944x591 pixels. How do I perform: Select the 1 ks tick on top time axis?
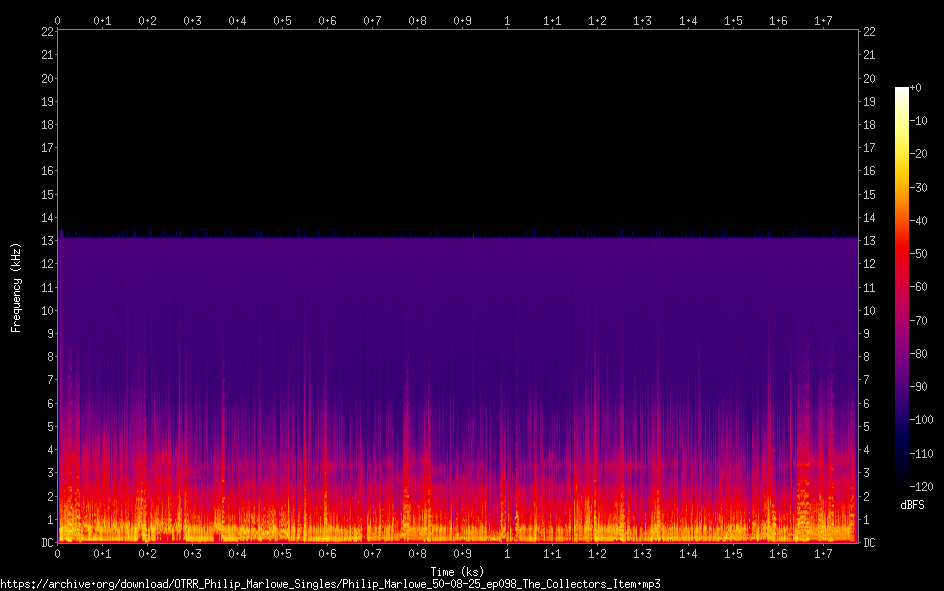(x=507, y=20)
